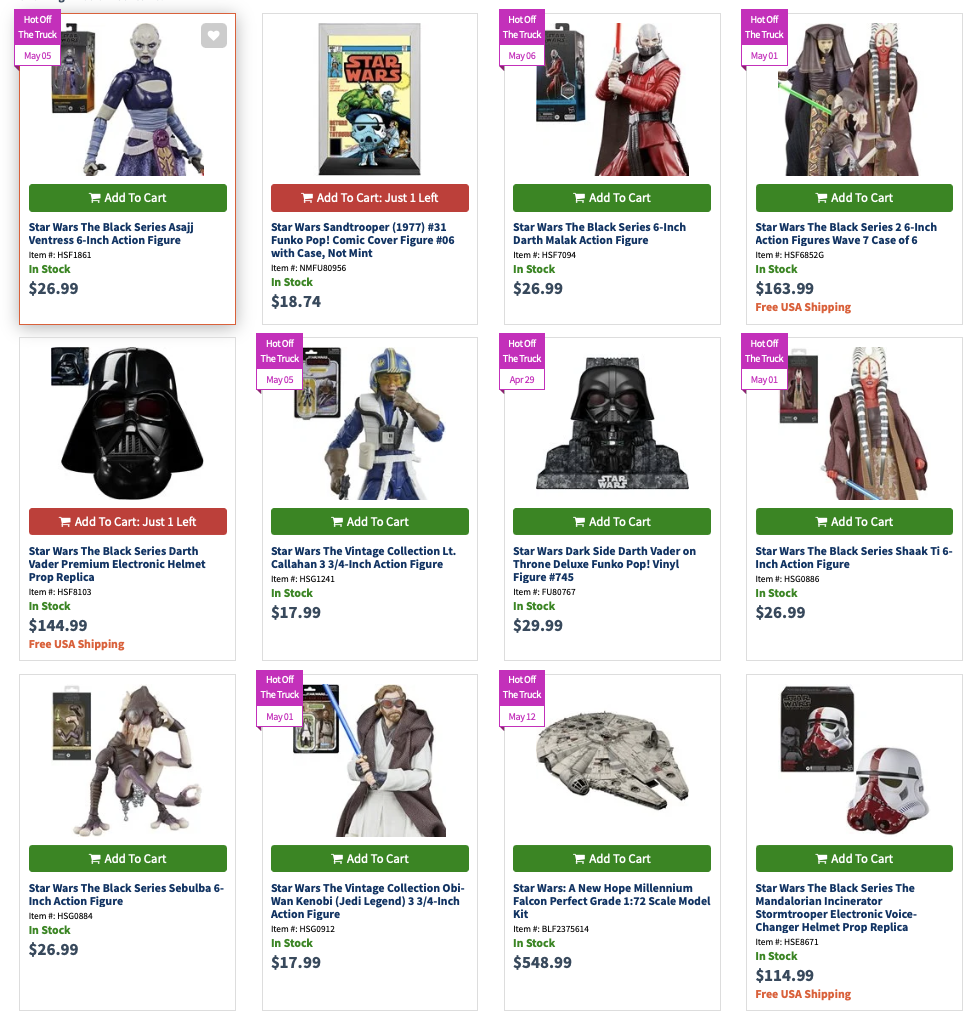This screenshot has width=972, height=1018.
Task: Click the Apr 29 Hot Off The Truck badge on Darth Vader Throne
Action: [521, 362]
